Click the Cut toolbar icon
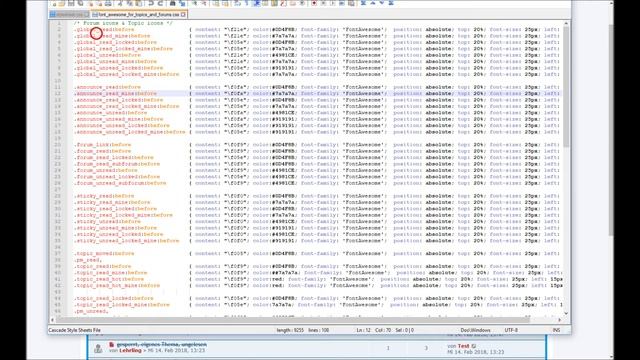This screenshot has height=360, width=640. click(x=120, y=3)
